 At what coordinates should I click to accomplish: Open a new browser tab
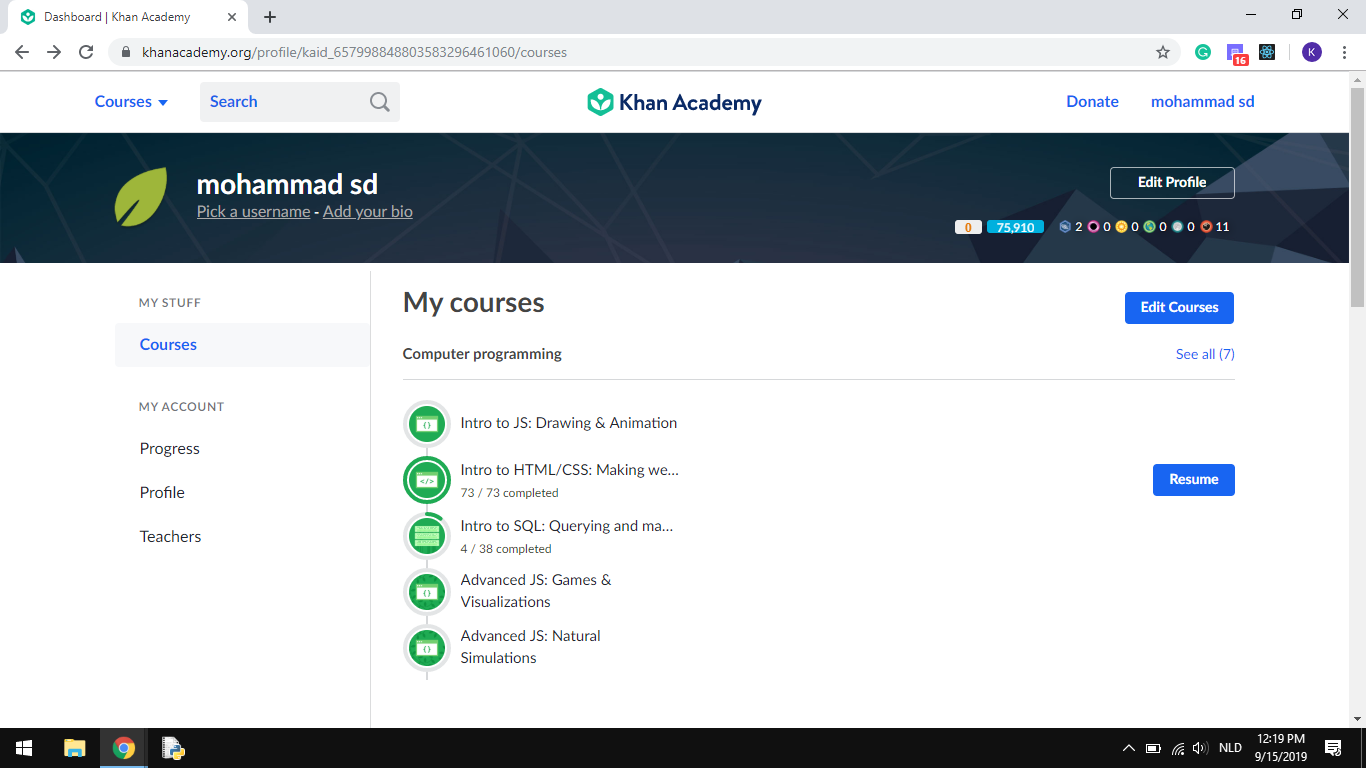270,17
